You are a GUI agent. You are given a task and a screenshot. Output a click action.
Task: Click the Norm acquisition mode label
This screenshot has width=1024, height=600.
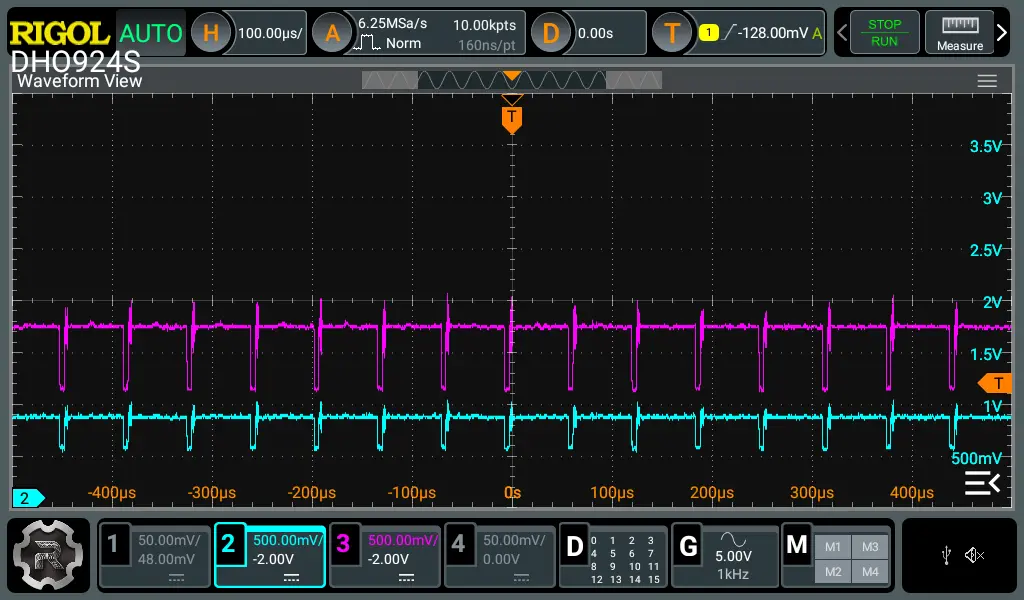(403, 43)
